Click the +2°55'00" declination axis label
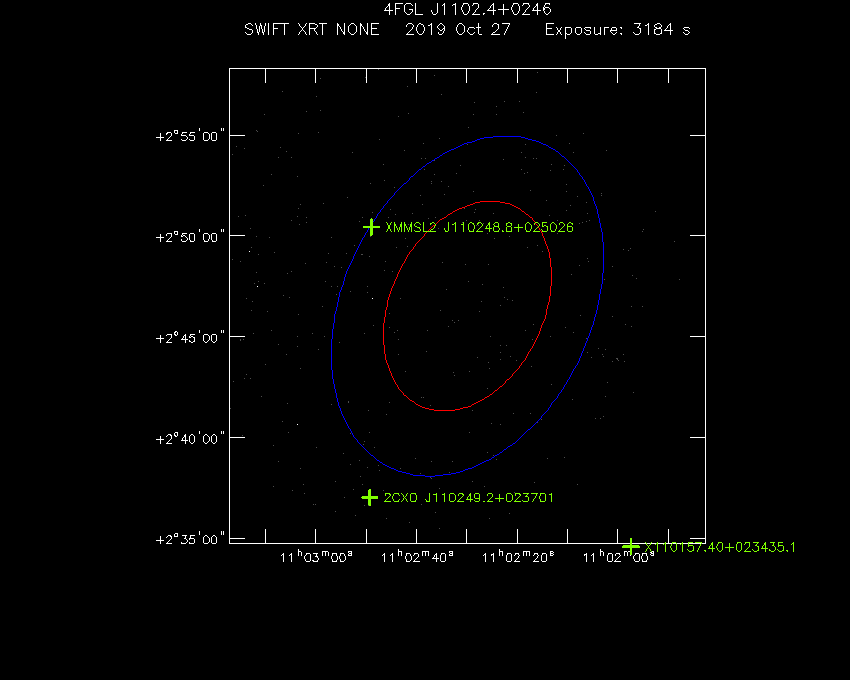Viewport: 850px width, 680px height. click(190, 136)
